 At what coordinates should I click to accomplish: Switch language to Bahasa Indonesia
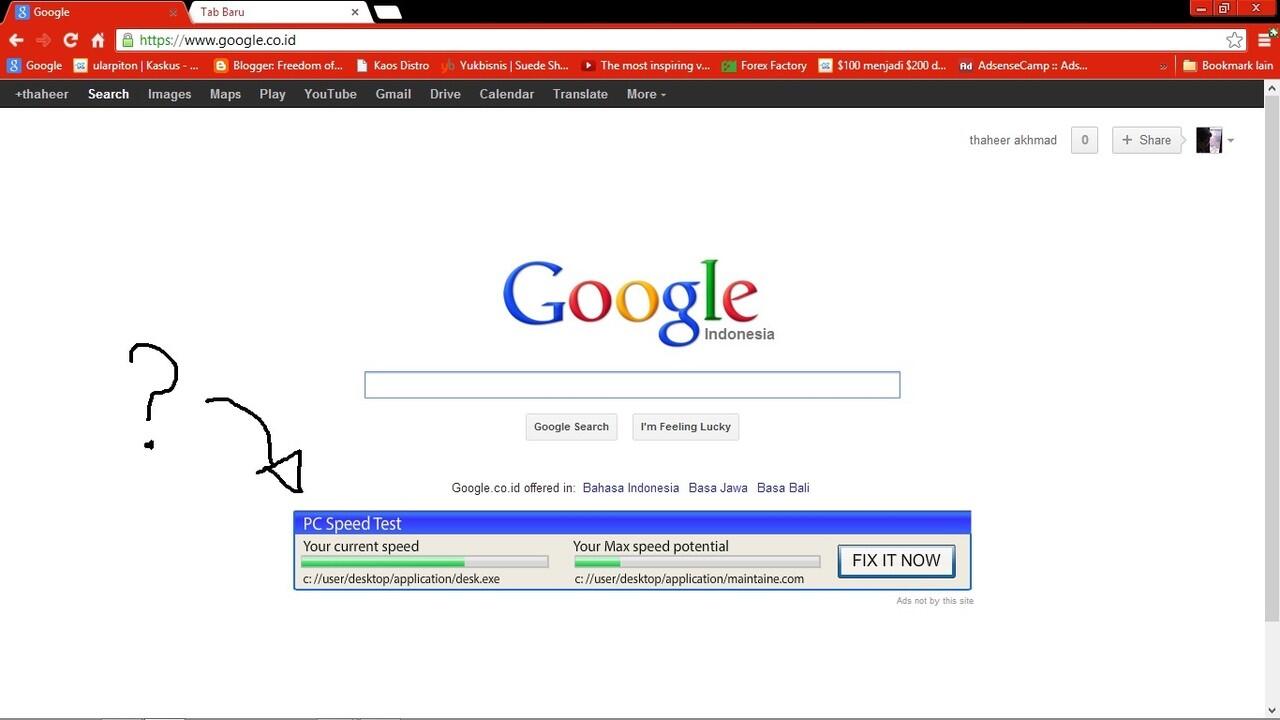tap(631, 488)
